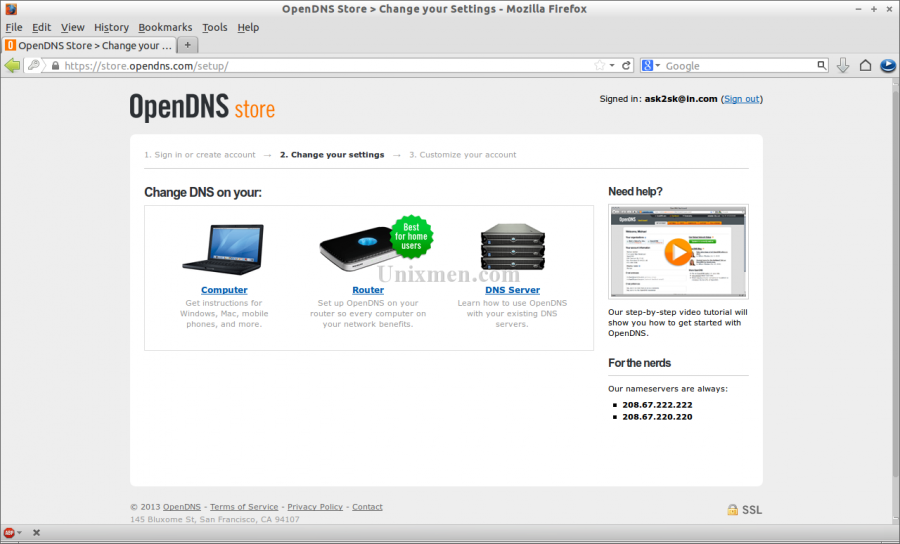Open the History menu
Viewport: 900px width, 544px height.
tap(111, 27)
